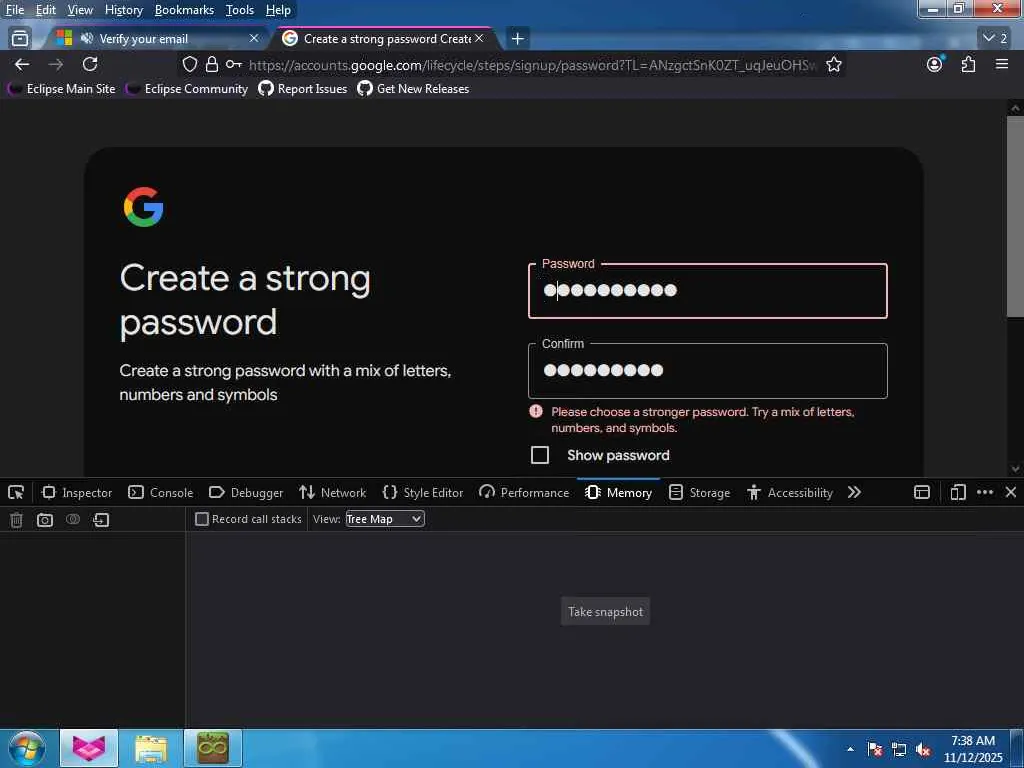Screen dimensions: 1024x768
Task: View site security lock info
Action: tap(212, 64)
